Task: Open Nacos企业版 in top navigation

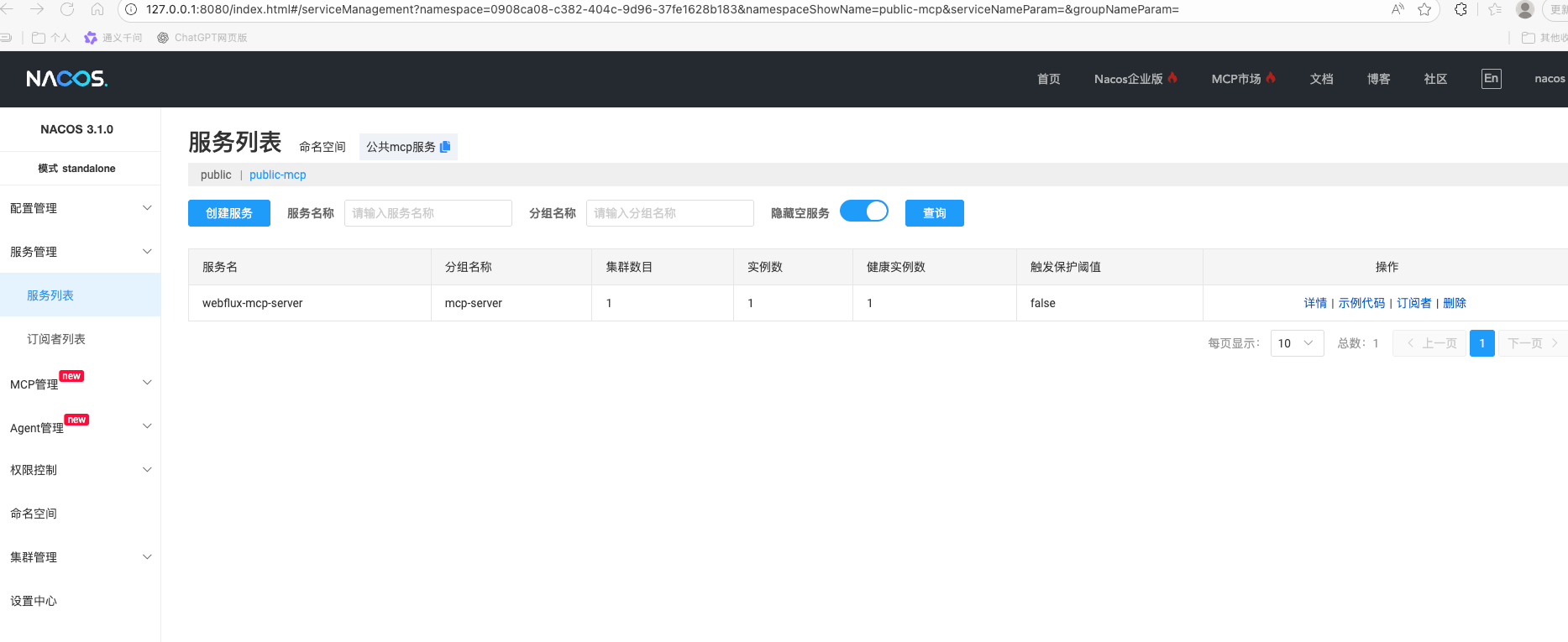Action: pos(1135,79)
